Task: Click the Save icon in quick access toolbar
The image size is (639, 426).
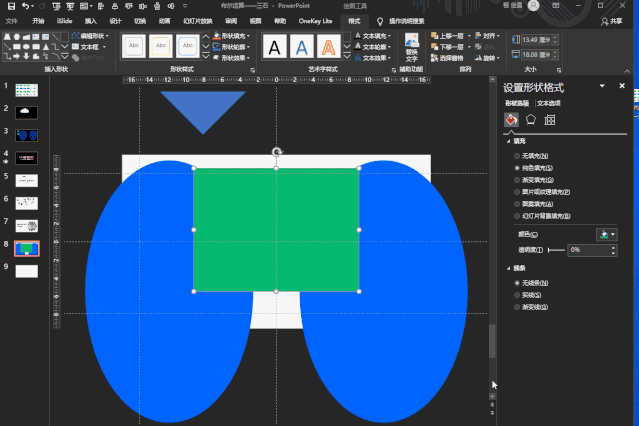Action: pyautogui.click(x=9, y=6)
